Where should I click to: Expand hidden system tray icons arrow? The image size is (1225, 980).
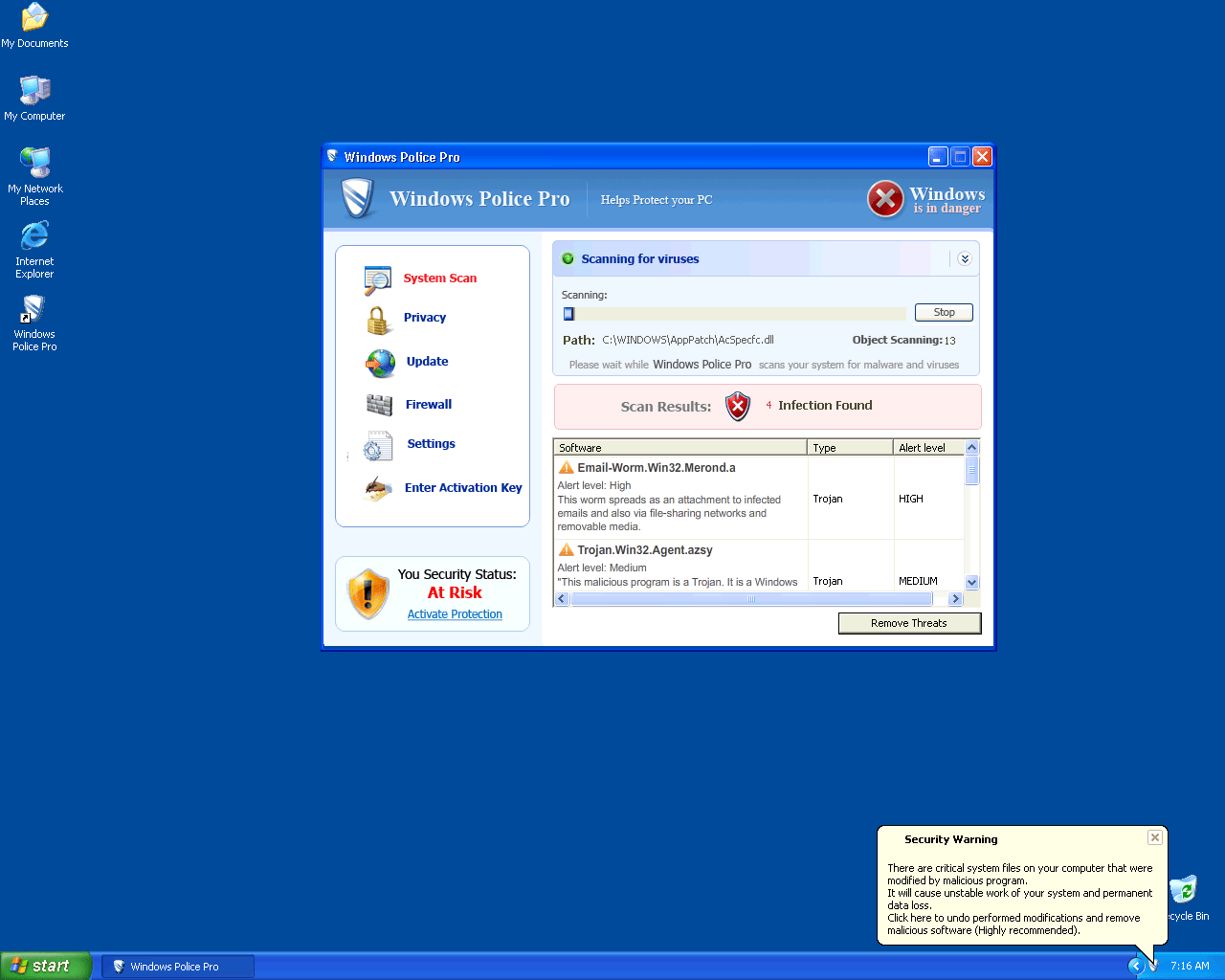(x=1136, y=966)
